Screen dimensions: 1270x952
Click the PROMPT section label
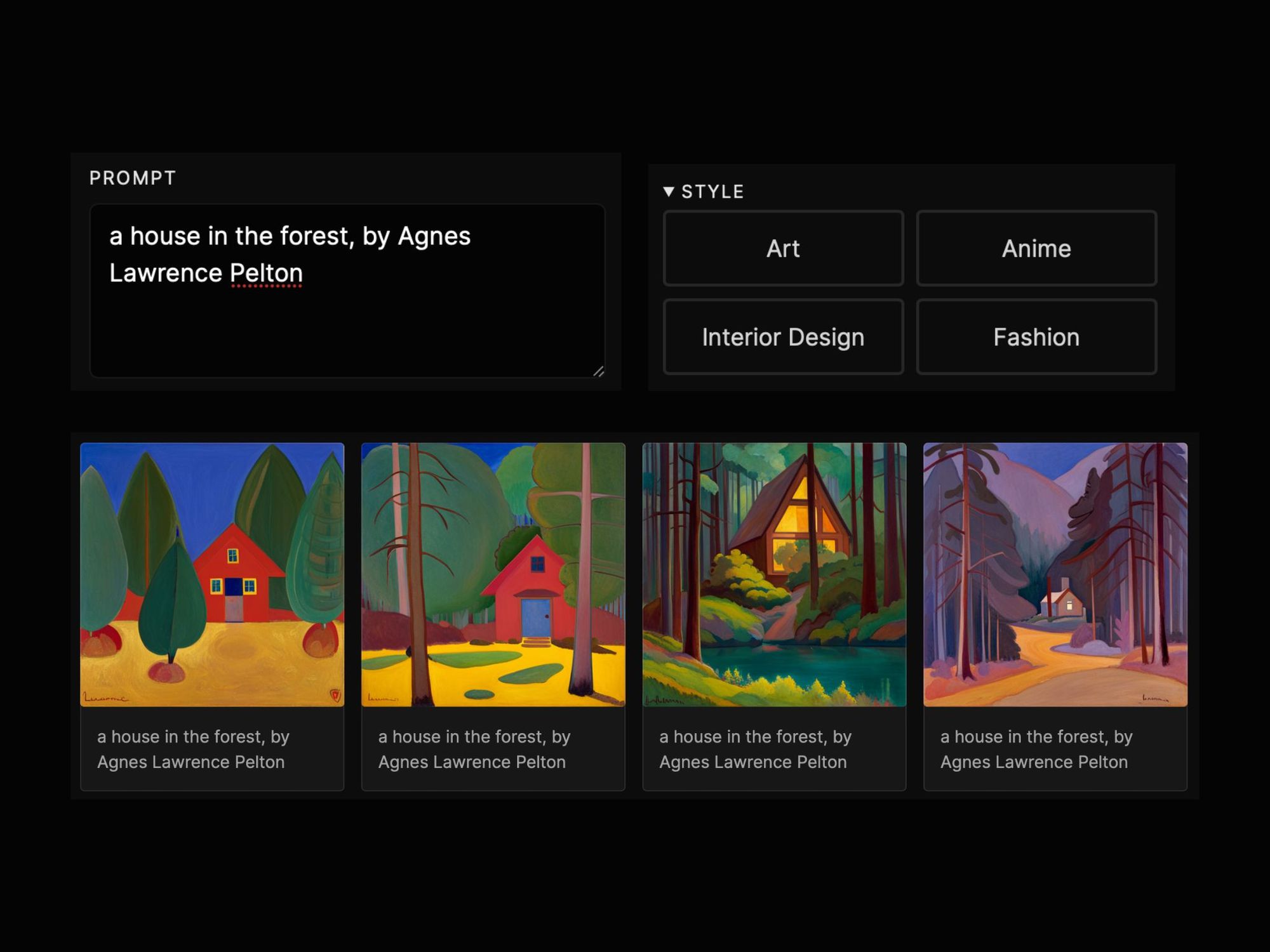pyautogui.click(x=132, y=178)
